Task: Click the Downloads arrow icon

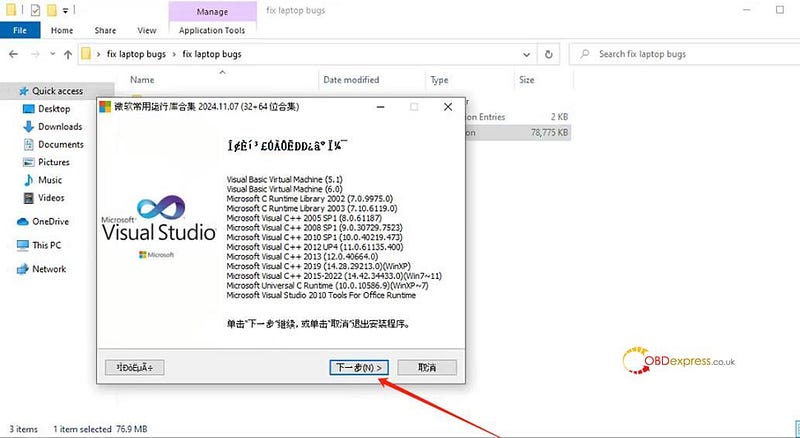Action: pos(29,127)
